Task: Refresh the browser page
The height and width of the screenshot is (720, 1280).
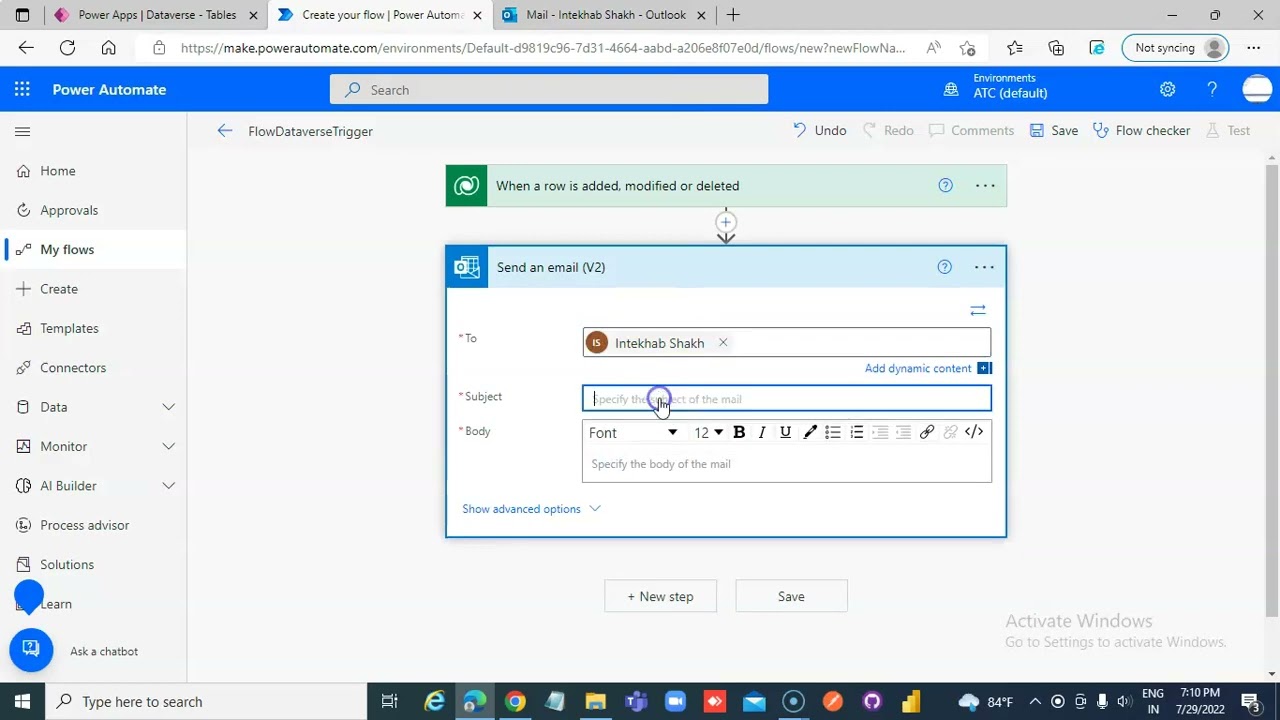Action: pyautogui.click(x=67, y=48)
